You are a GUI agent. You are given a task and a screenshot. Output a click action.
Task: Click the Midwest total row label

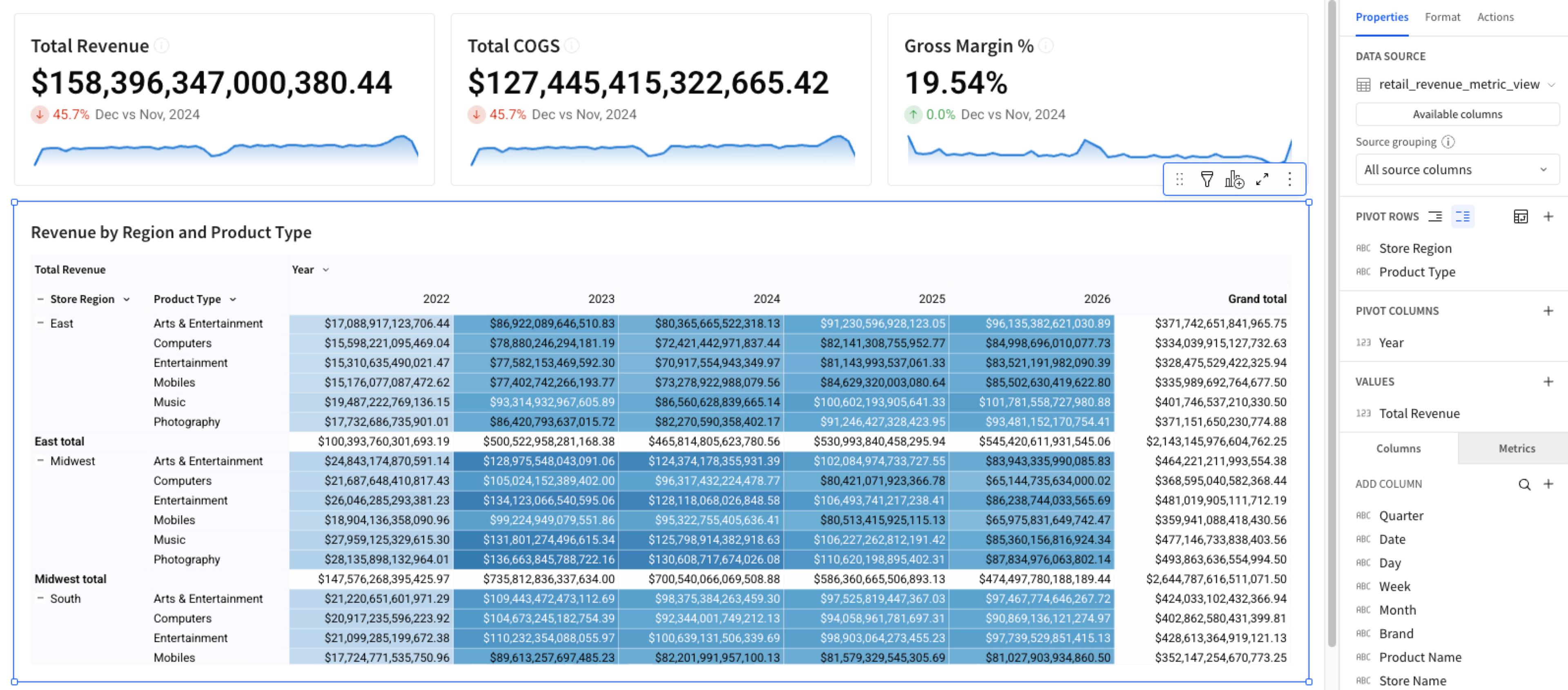click(70, 579)
